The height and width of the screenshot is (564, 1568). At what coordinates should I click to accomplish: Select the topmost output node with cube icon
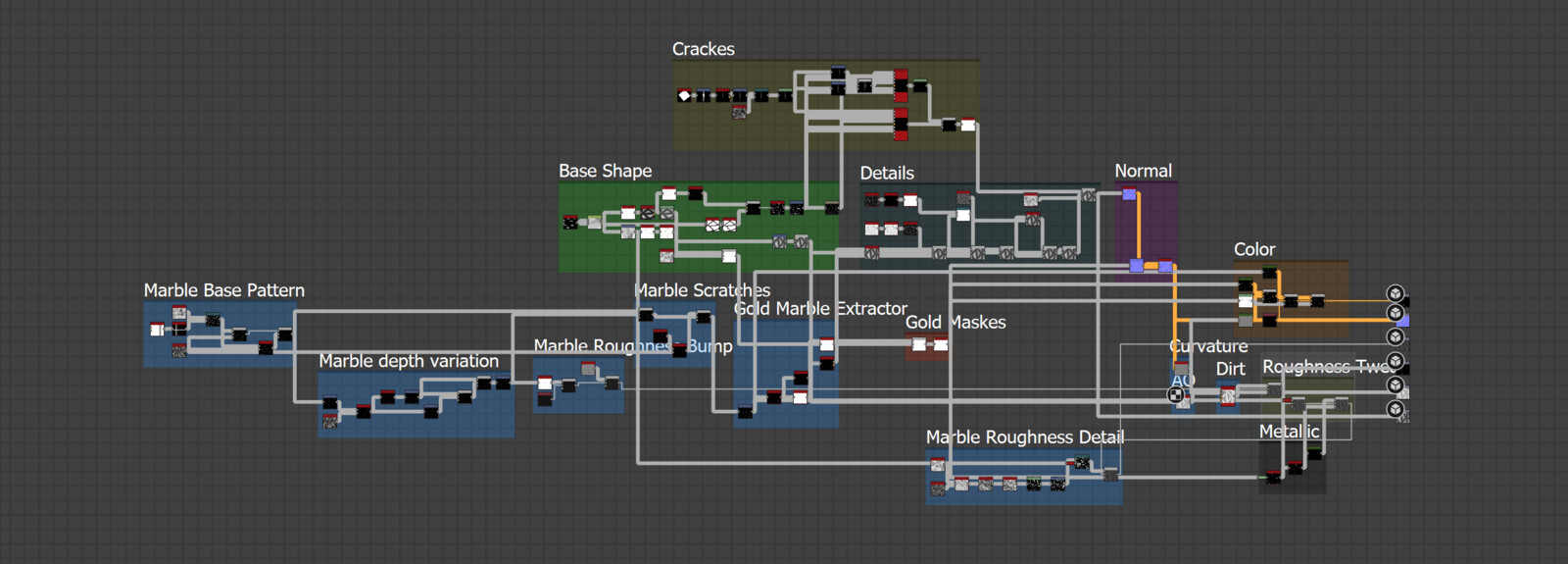[1396, 293]
